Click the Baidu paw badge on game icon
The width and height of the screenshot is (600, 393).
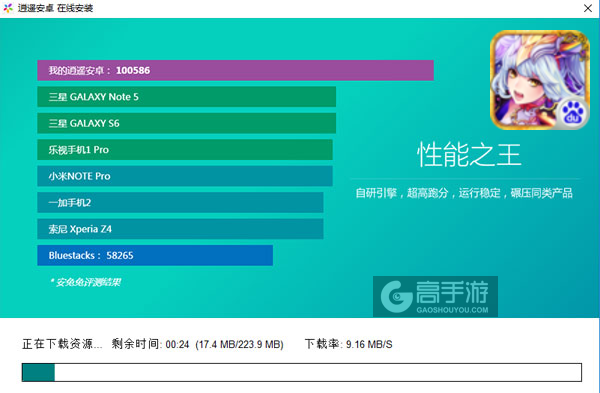coord(573,114)
